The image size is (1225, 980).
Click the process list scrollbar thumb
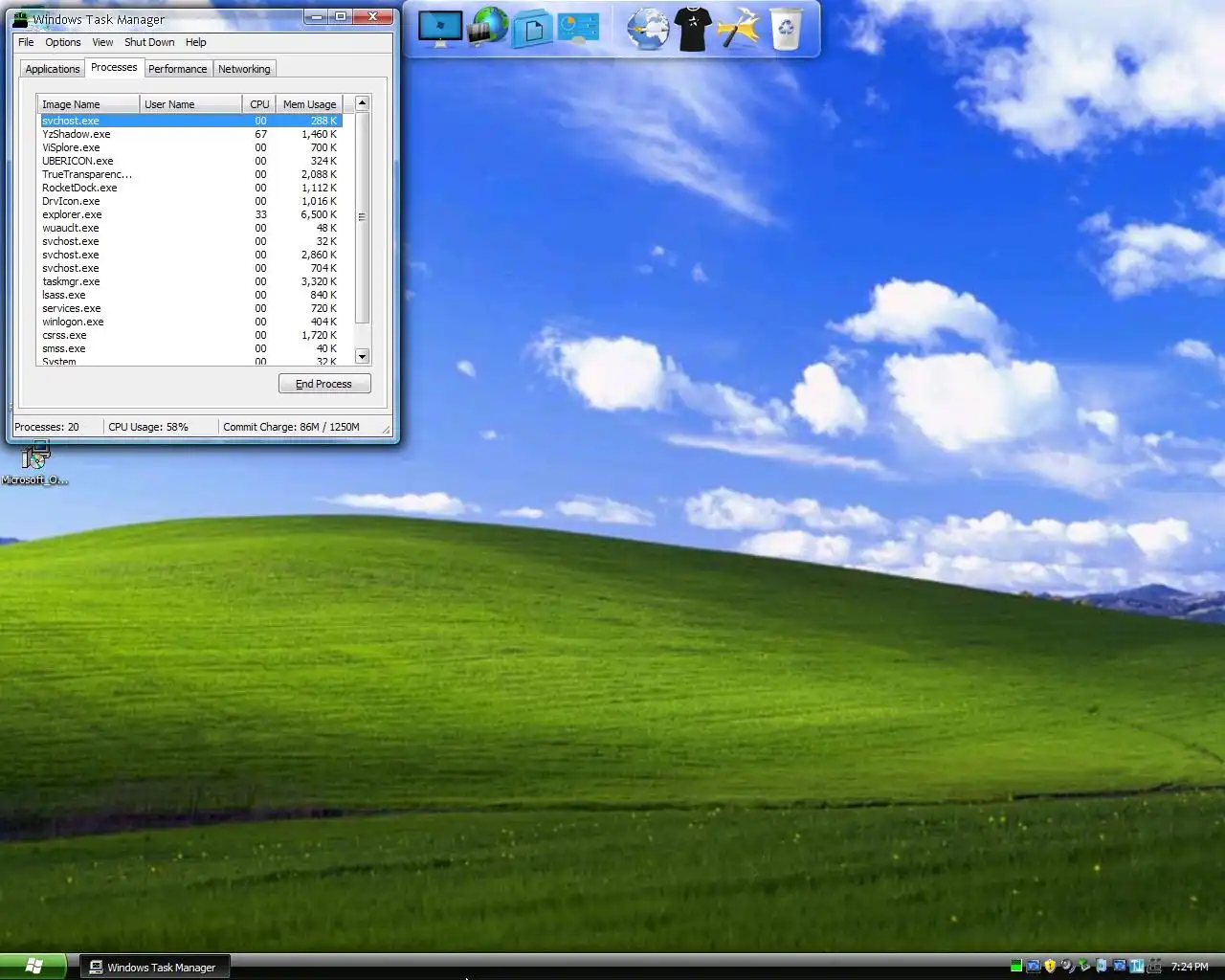(362, 217)
